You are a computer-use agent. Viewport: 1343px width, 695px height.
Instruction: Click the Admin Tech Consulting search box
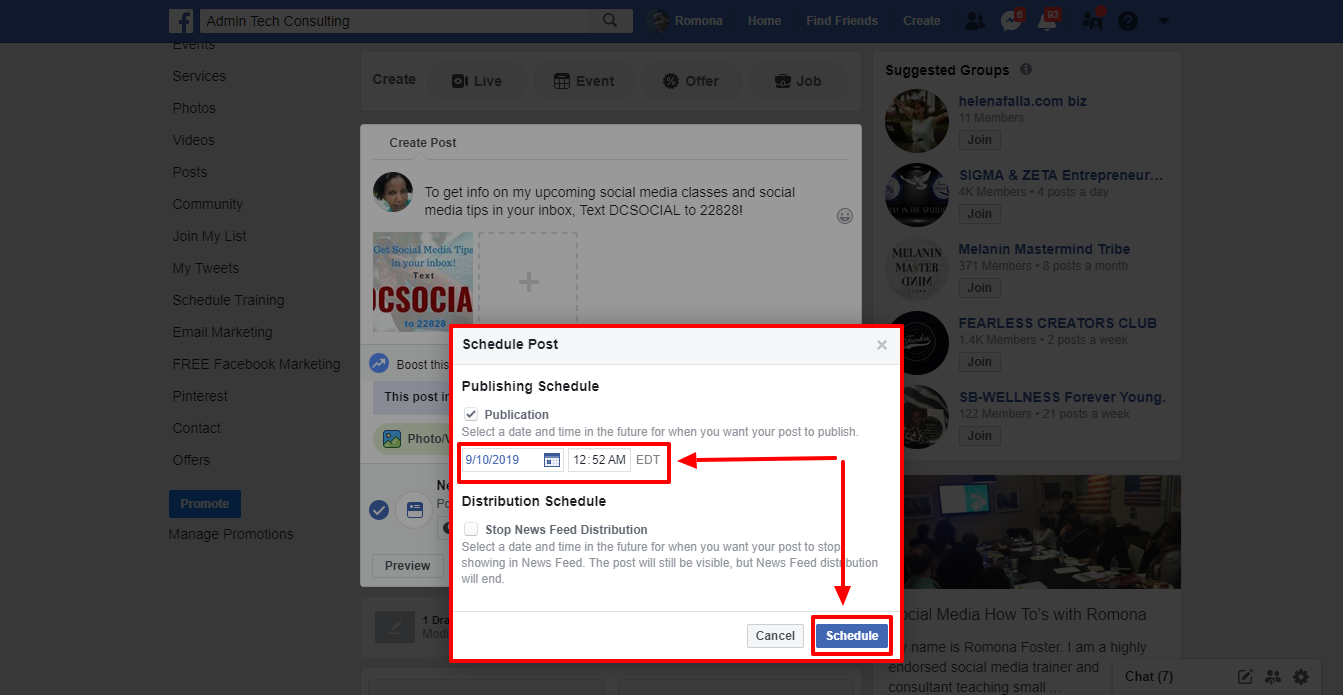pos(416,21)
